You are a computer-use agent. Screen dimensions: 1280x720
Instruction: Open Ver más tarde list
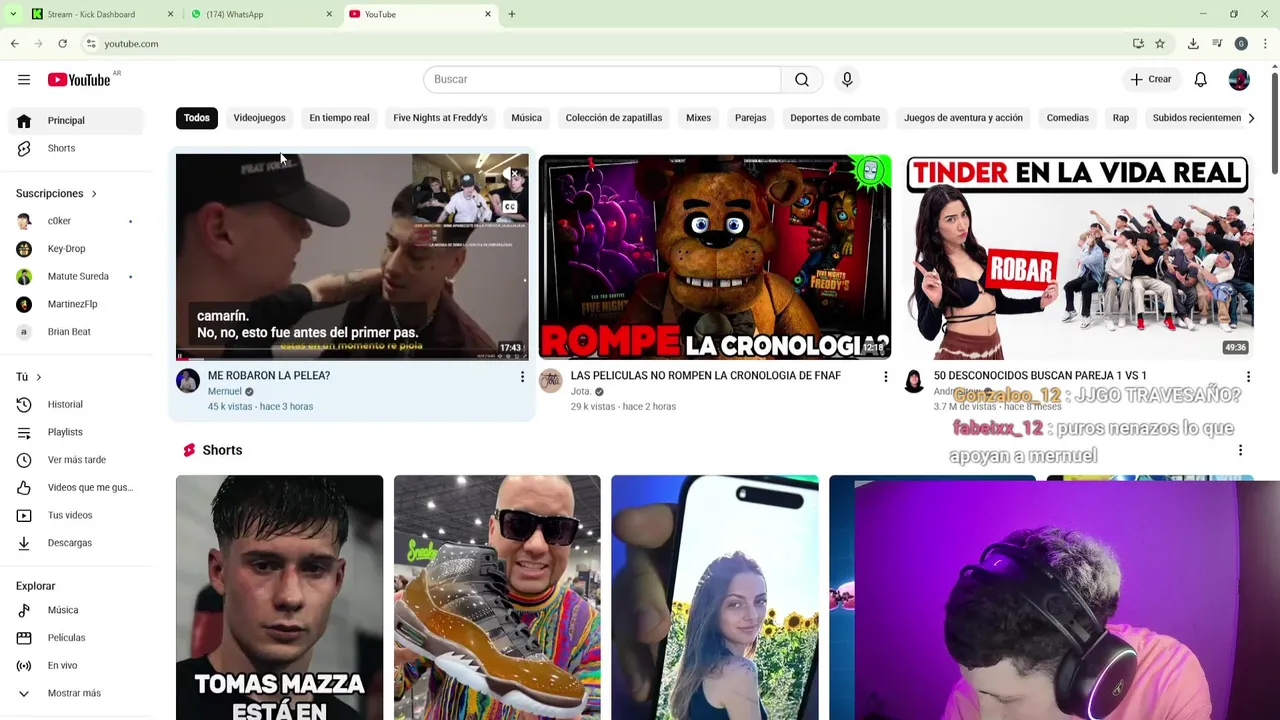click(x=78, y=460)
